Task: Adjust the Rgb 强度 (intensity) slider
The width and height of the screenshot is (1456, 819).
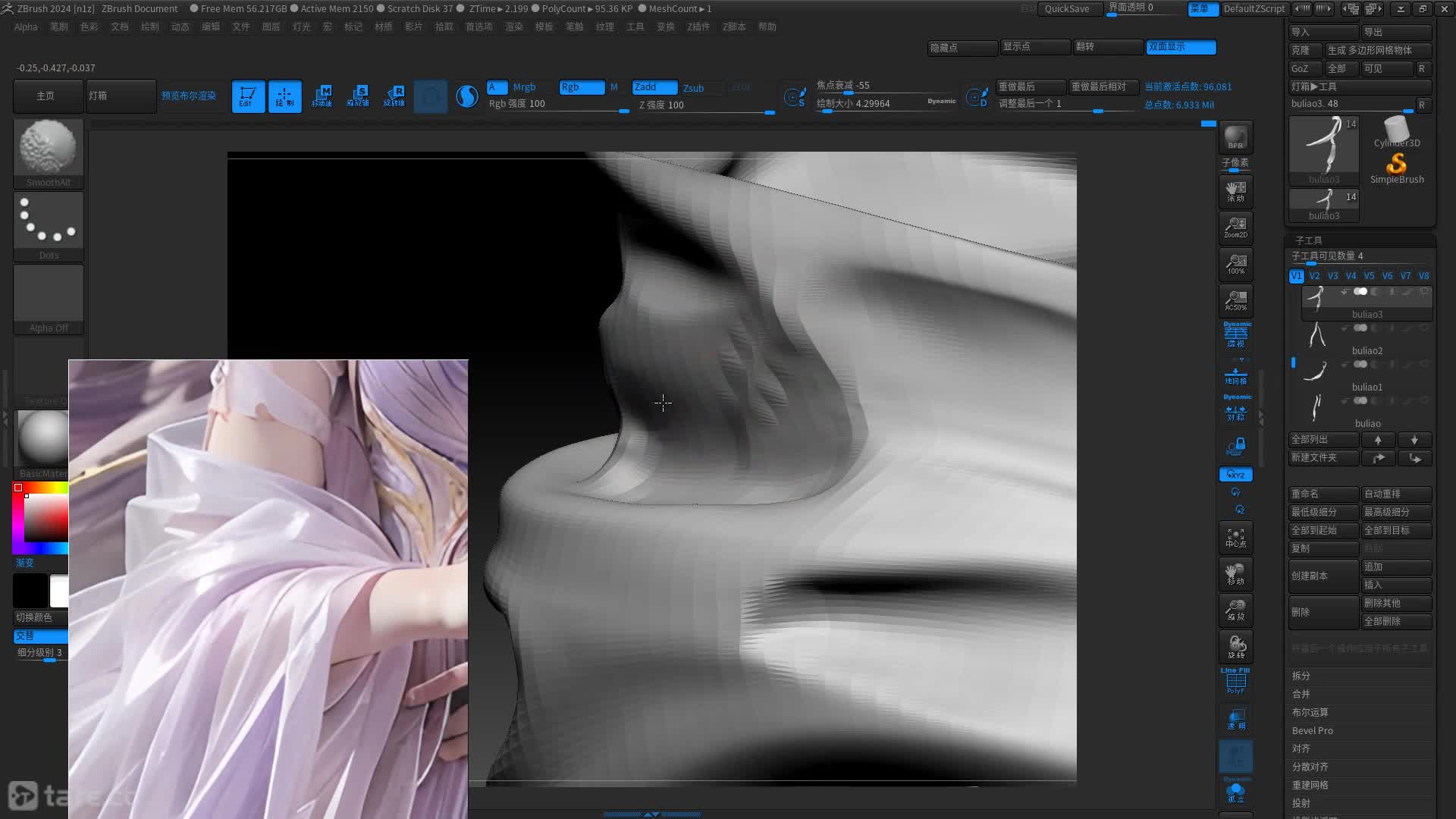Action: point(557,105)
